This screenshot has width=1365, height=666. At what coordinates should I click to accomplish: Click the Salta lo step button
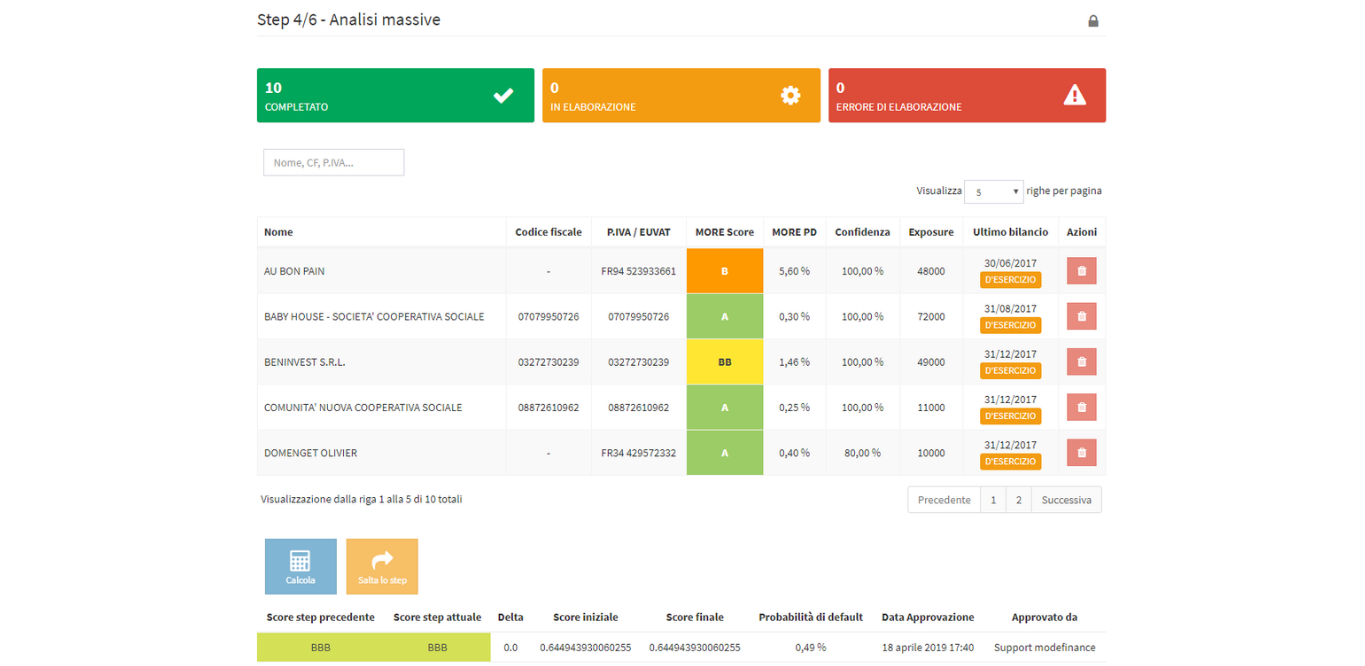(x=382, y=567)
